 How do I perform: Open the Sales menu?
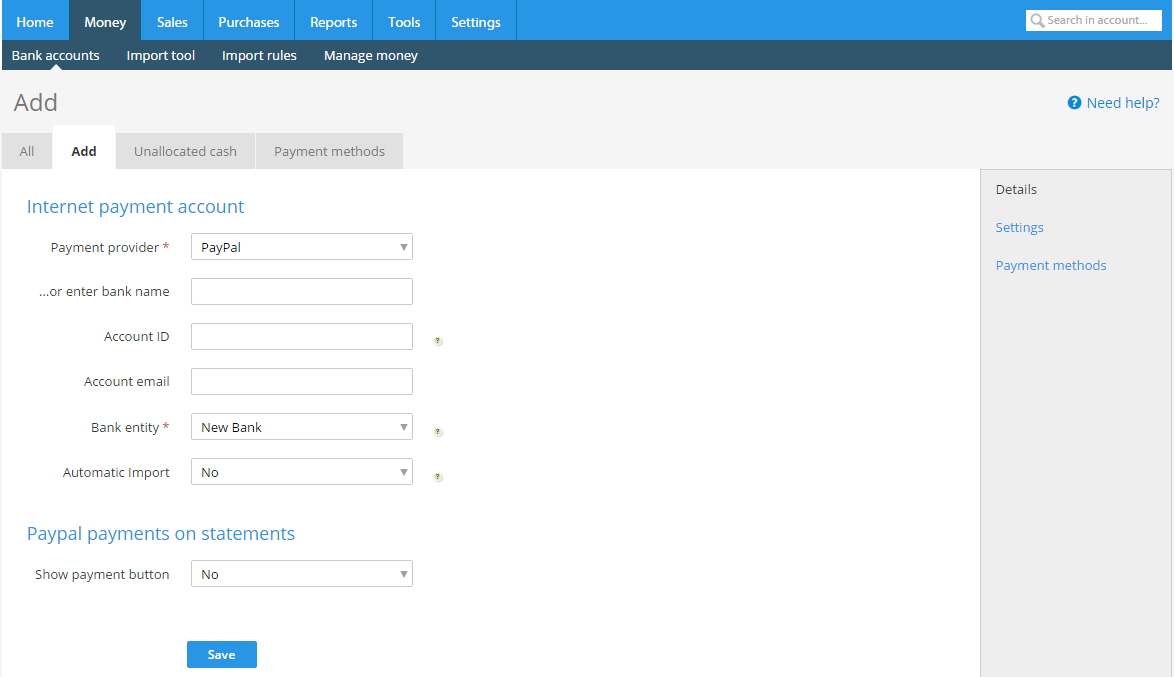tap(172, 22)
